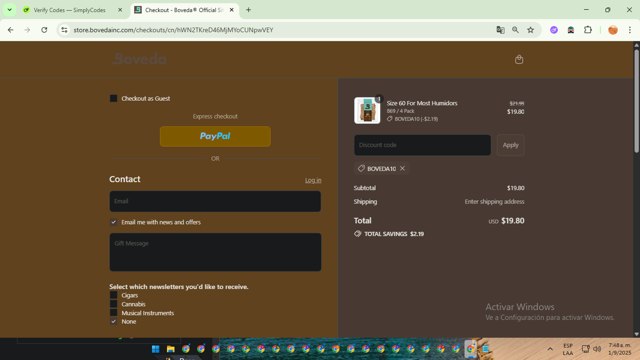The width and height of the screenshot is (640, 360).
Task: Open the Log in link
Action: point(313,180)
